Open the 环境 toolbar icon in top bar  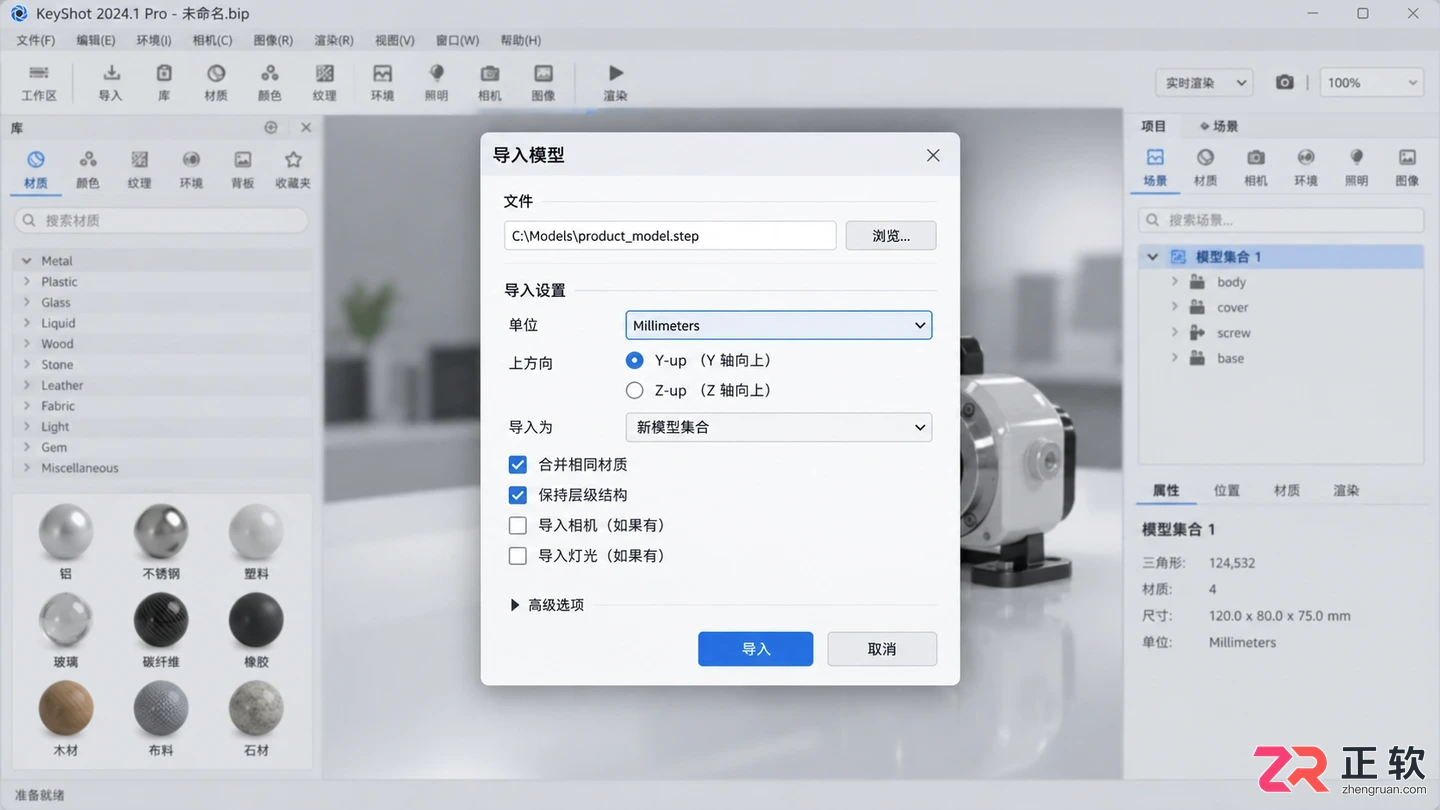pos(382,74)
